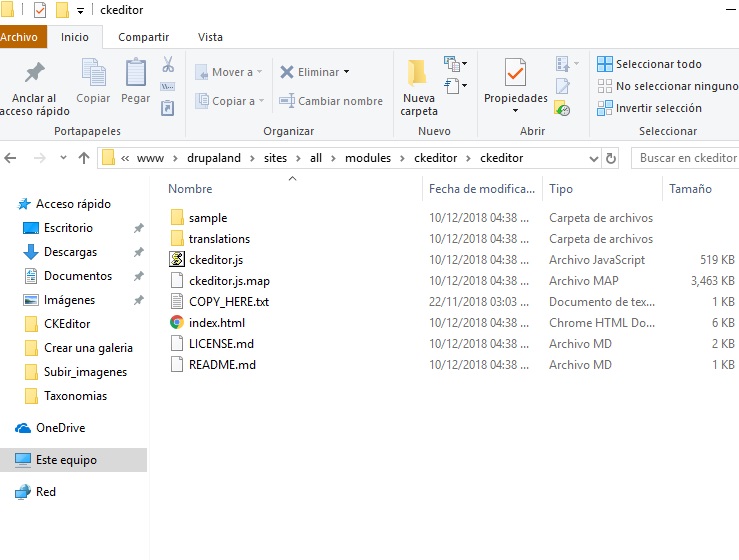The width and height of the screenshot is (739, 560).
Task: Open quick access toolbar customize dropdown
Action: [81, 10]
